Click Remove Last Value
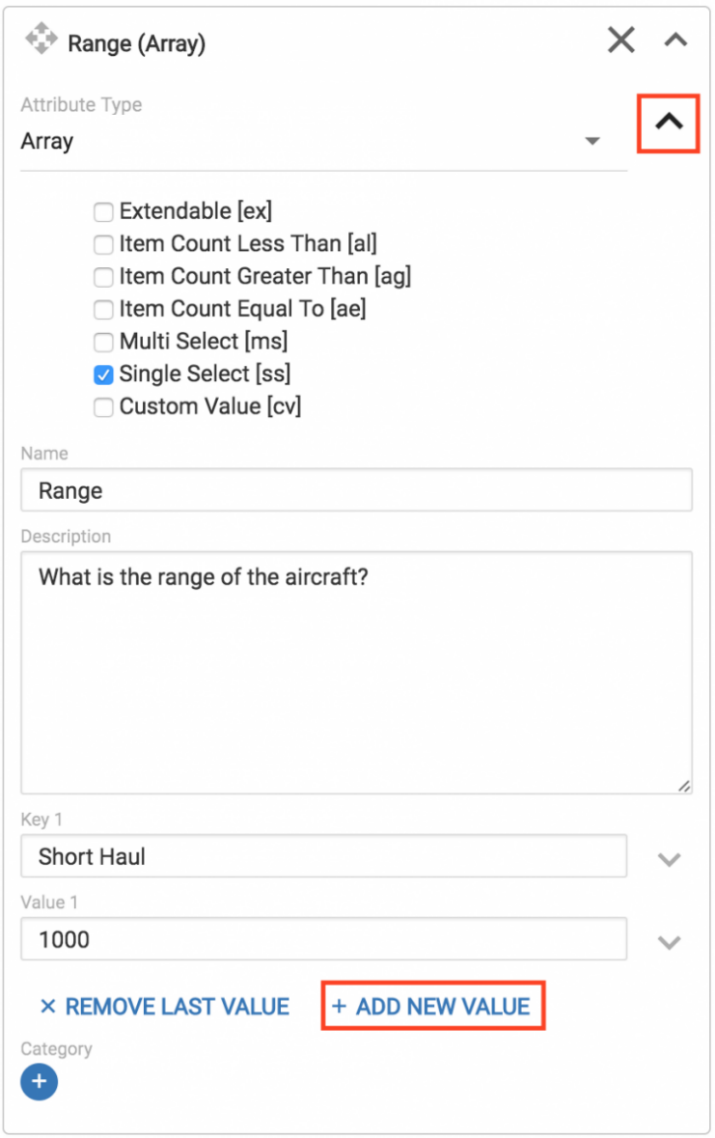Image resolution: width=715 pixels, height=1138 pixels. click(x=165, y=1007)
